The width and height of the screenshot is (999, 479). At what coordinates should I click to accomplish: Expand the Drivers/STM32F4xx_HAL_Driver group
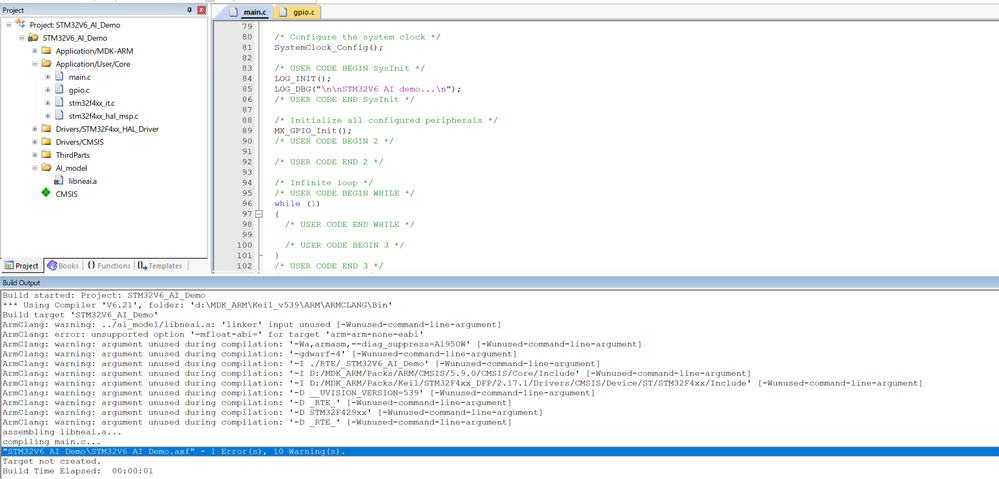pyautogui.click(x=35, y=129)
